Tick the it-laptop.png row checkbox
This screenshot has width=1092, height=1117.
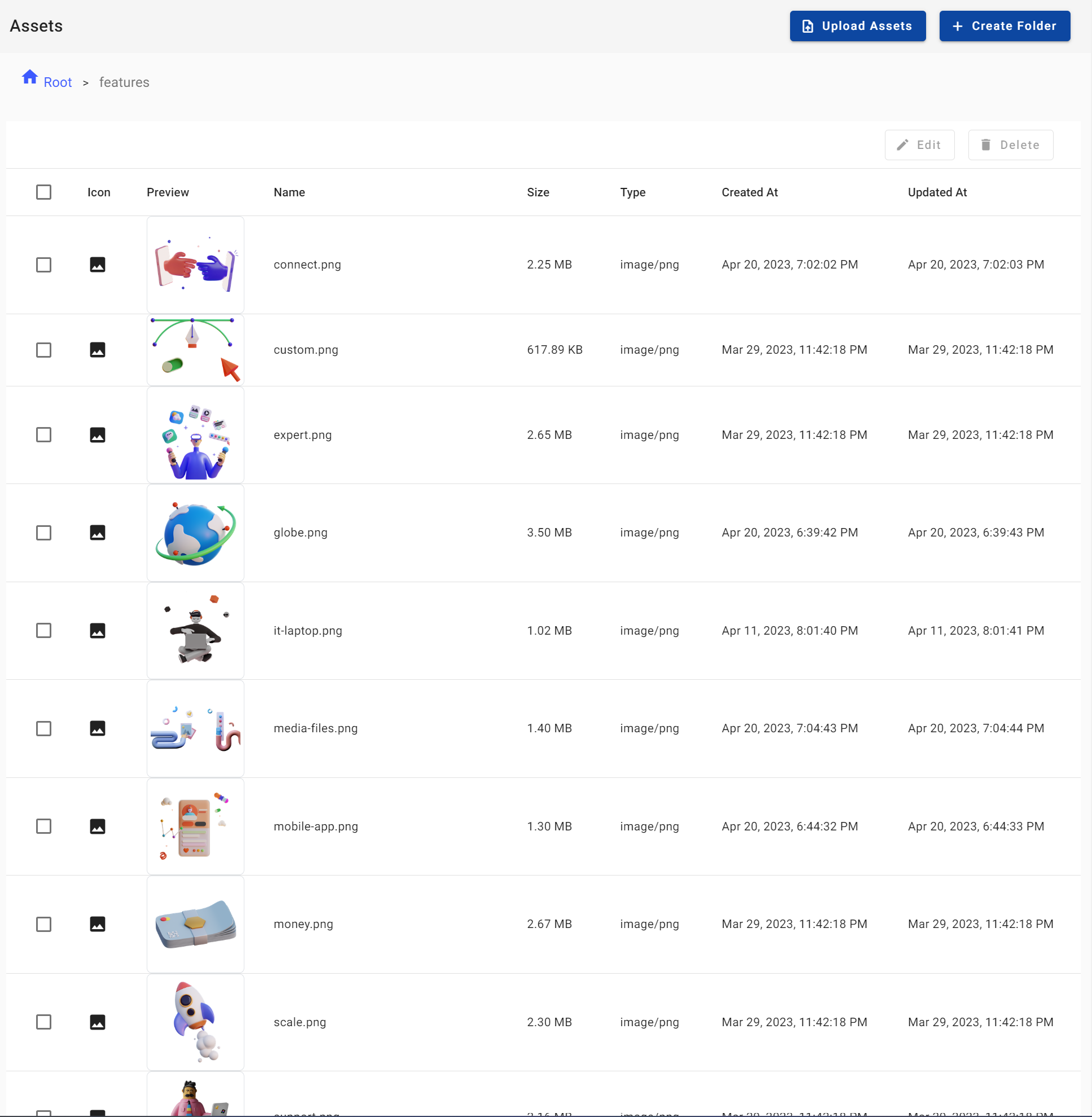[43, 631]
